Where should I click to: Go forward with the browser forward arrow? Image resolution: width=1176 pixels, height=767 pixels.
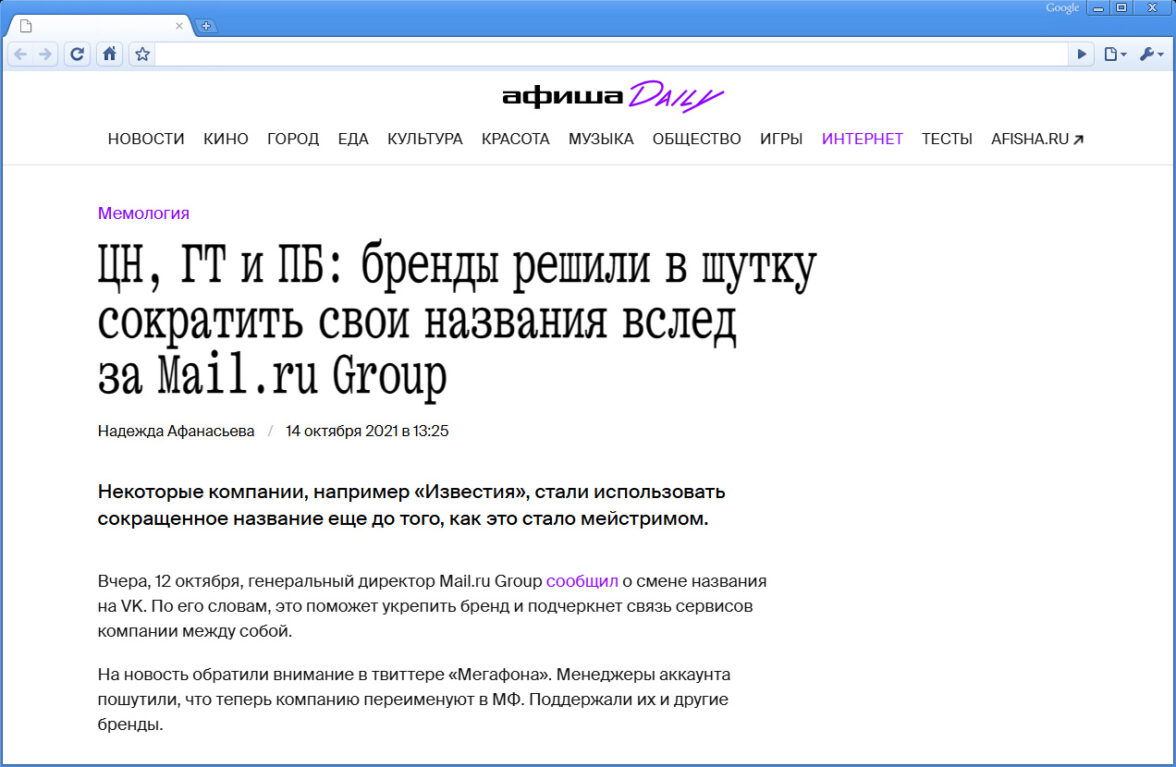[x=45, y=54]
